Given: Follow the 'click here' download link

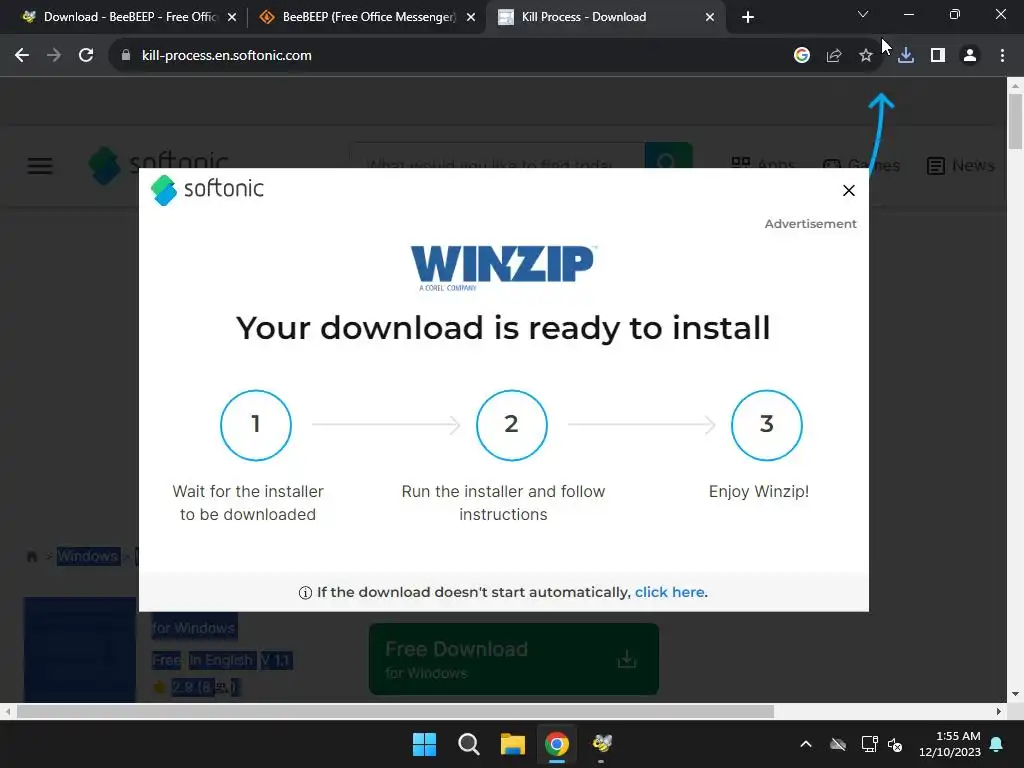Looking at the screenshot, I should pos(669,592).
